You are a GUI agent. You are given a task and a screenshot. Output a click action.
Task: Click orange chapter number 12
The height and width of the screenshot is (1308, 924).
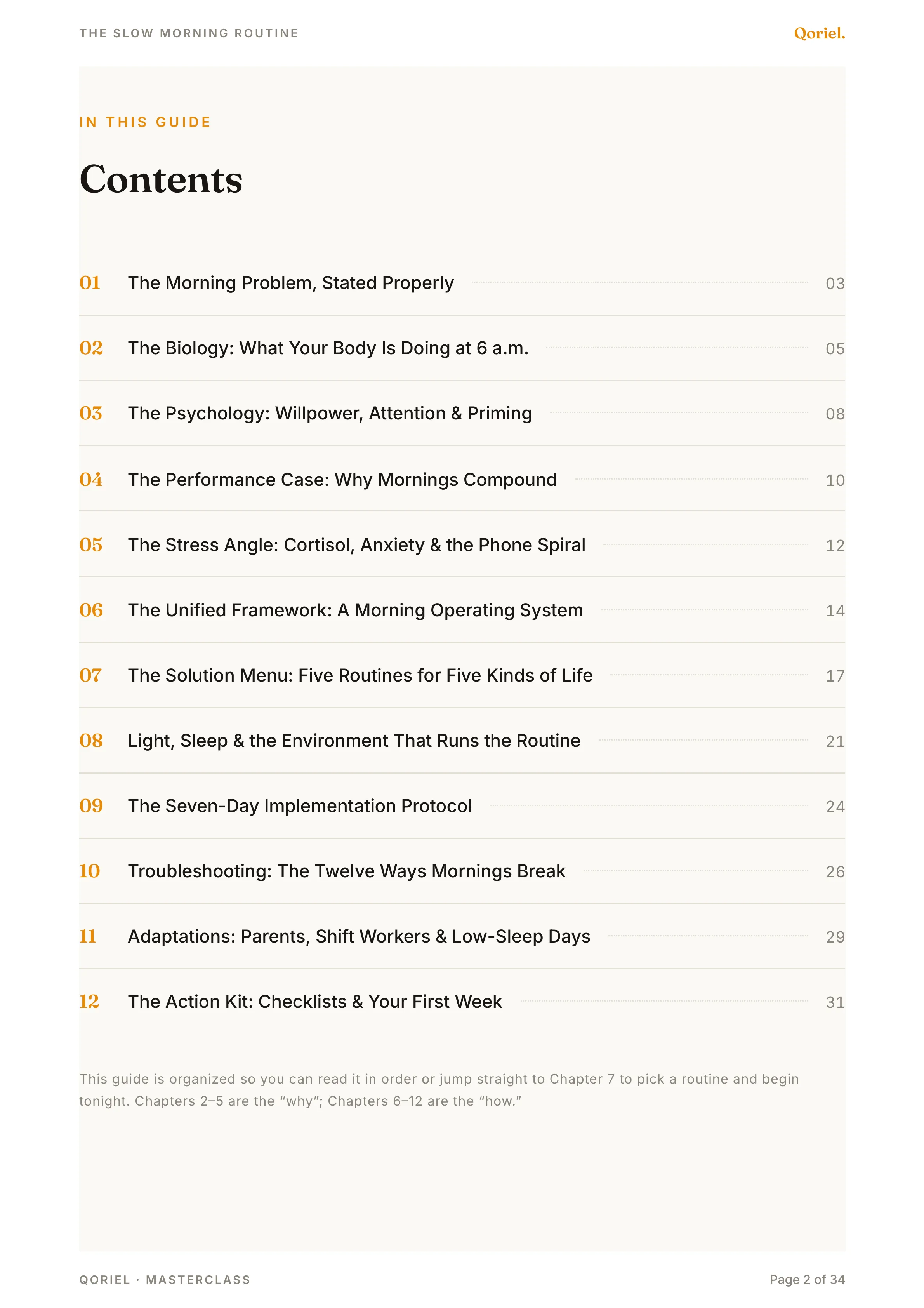point(89,1001)
